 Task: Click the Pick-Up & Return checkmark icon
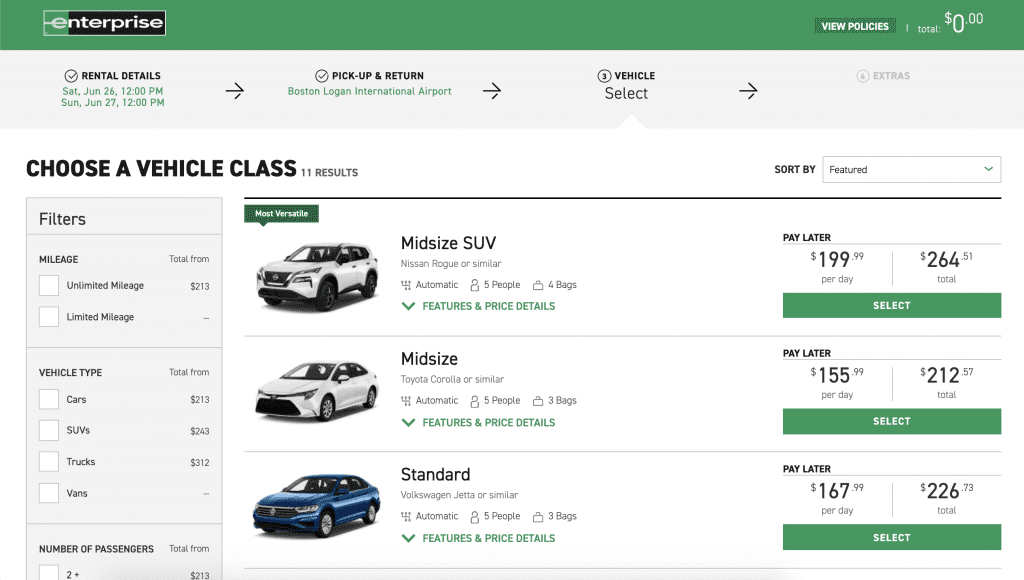(x=321, y=76)
